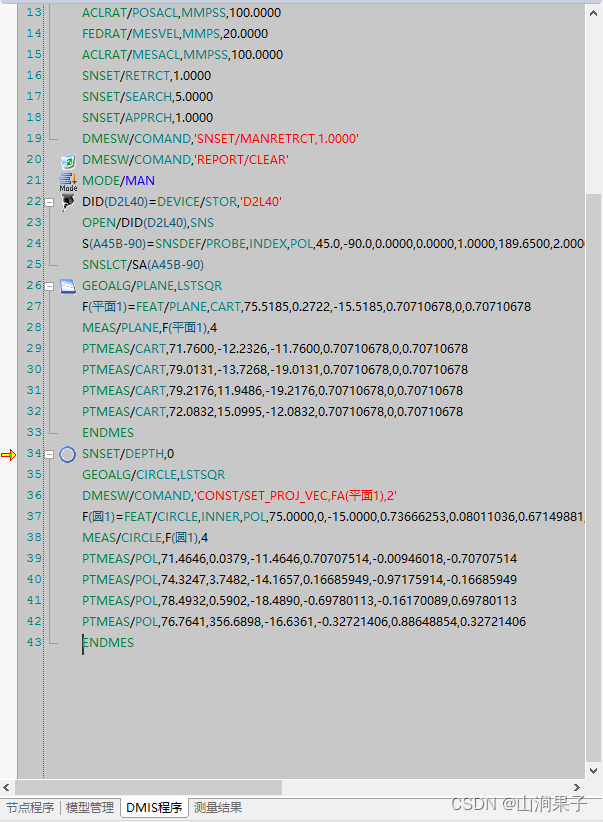Image resolution: width=603 pixels, height=822 pixels.
Task: Click line MEAS/CIRCLE,F(圆1),4
Action: pos(145,537)
